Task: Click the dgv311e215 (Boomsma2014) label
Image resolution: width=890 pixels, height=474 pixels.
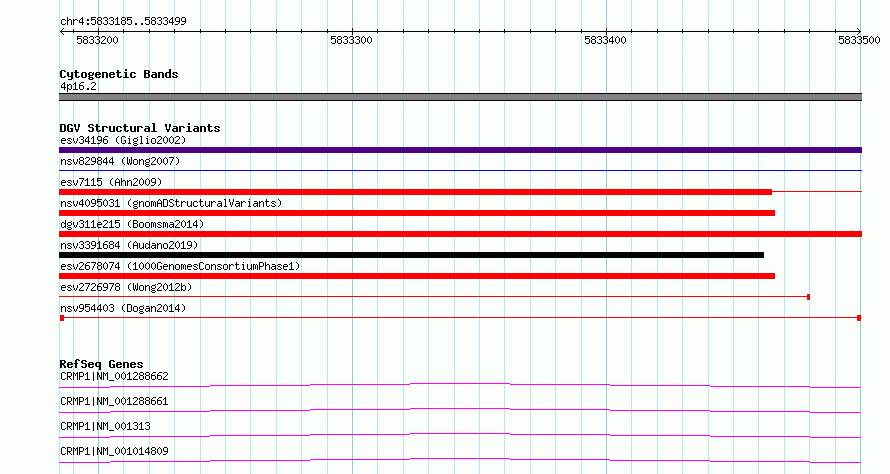Action: tap(132, 224)
